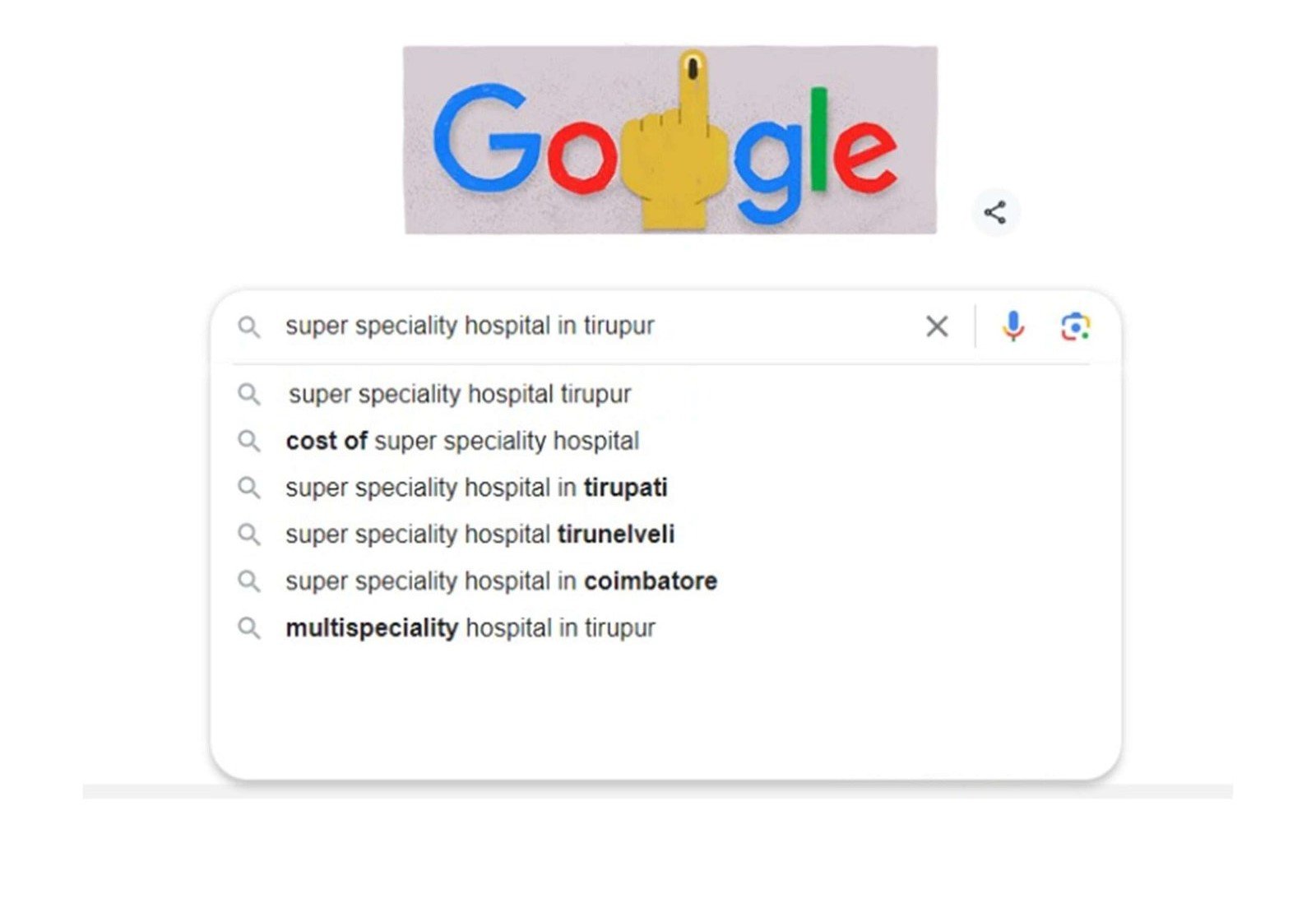
Task: Open Google Lens image search icon
Action: click(x=1075, y=326)
